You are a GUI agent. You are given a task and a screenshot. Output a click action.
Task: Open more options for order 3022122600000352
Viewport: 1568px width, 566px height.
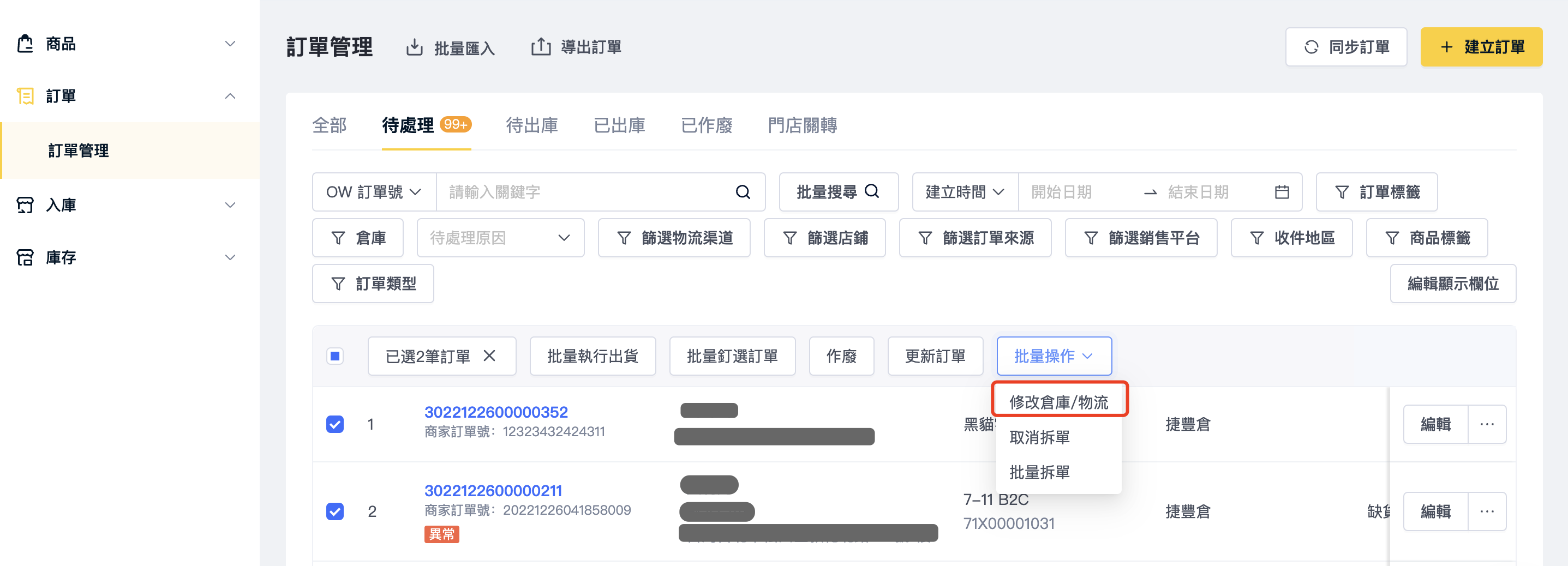click(x=1486, y=424)
